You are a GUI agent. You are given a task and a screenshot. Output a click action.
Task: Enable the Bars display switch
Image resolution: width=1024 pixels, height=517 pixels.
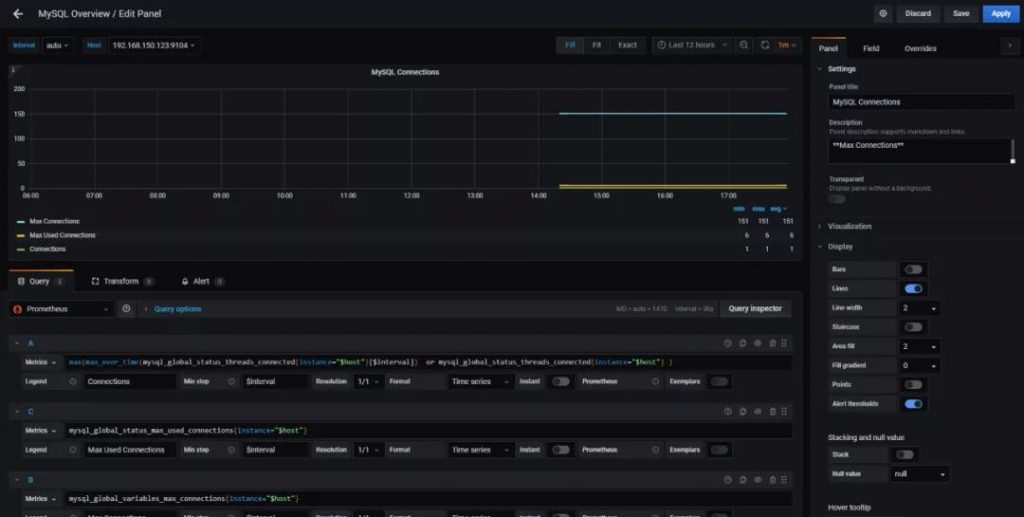click(x=913, y=270)
